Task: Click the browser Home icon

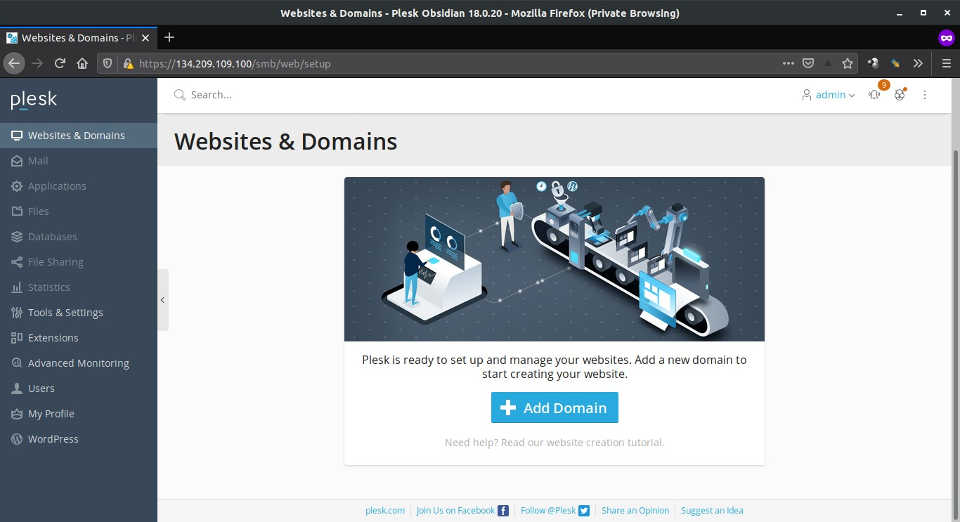Action: tap(82, 63)
